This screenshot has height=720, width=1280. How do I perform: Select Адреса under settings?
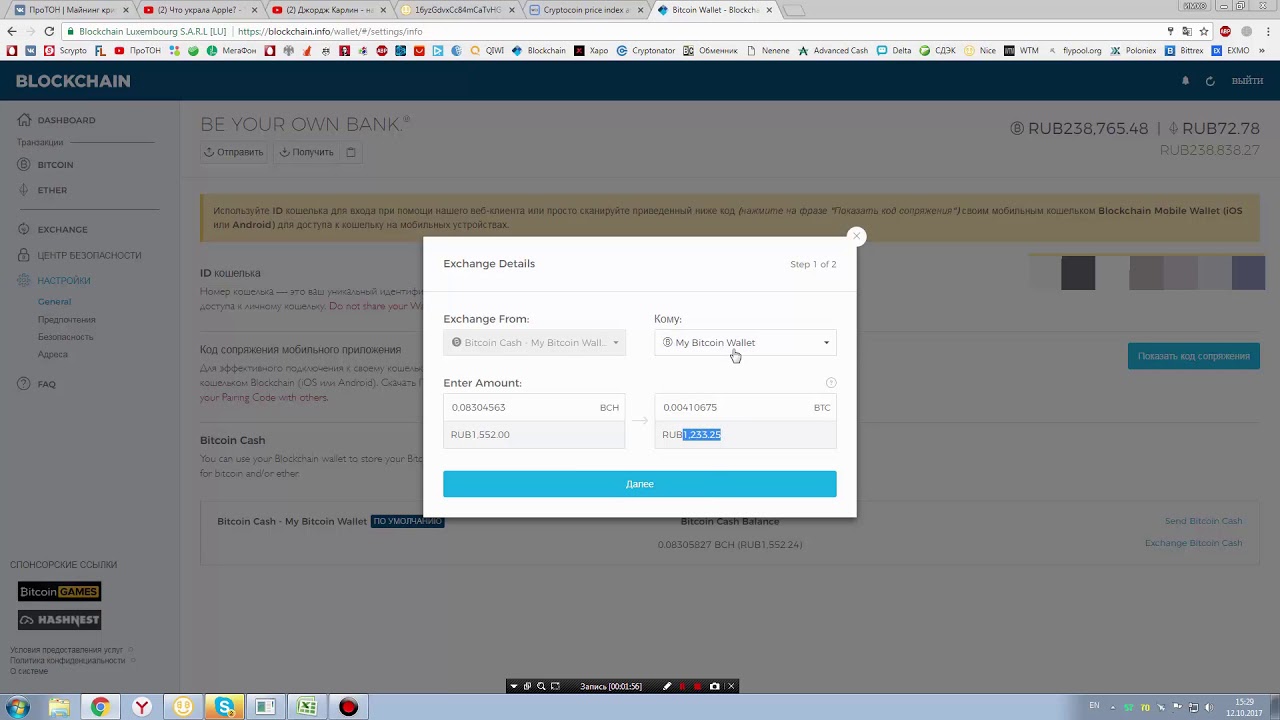pyautogui.click(x=53, y=354)
